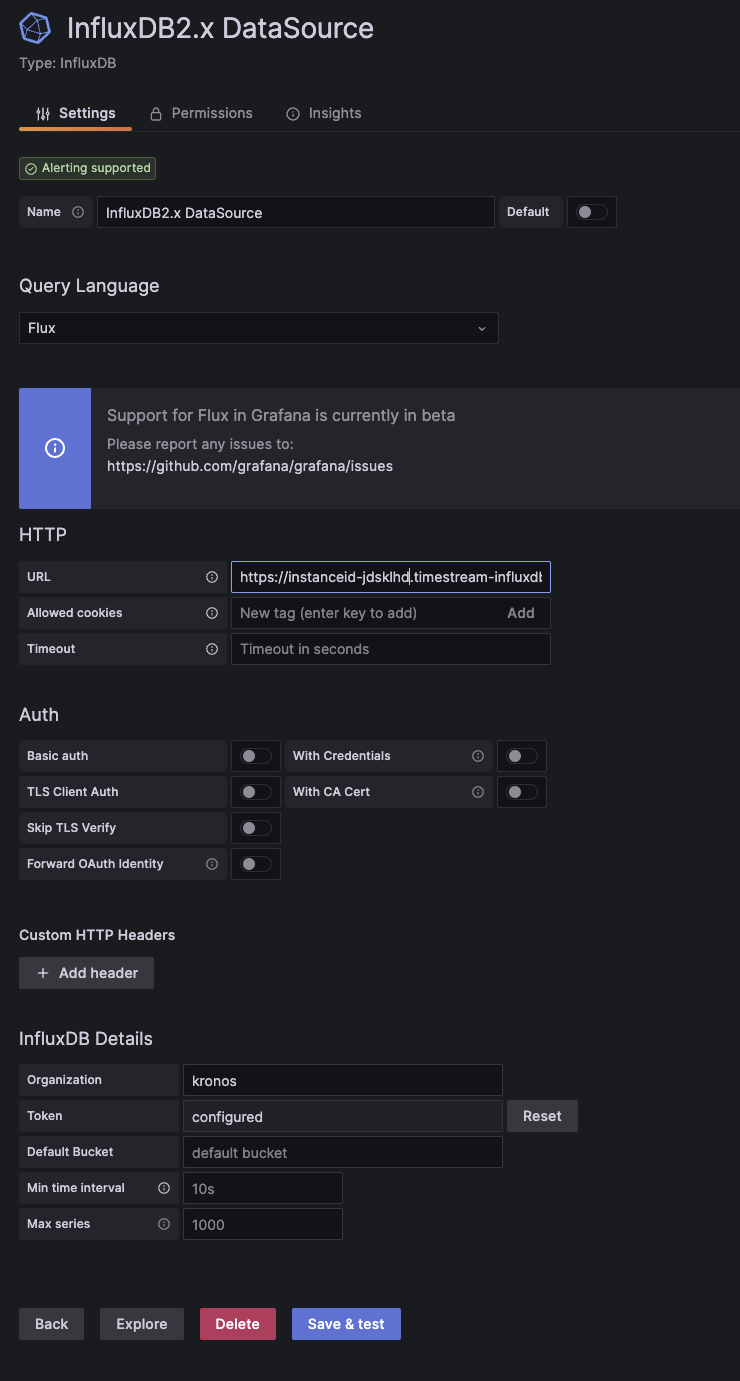Reset the configured token
Image resolution: width=740 pixels, height=1381 pixels.
pyautogui.click(x=542, y=1116)
